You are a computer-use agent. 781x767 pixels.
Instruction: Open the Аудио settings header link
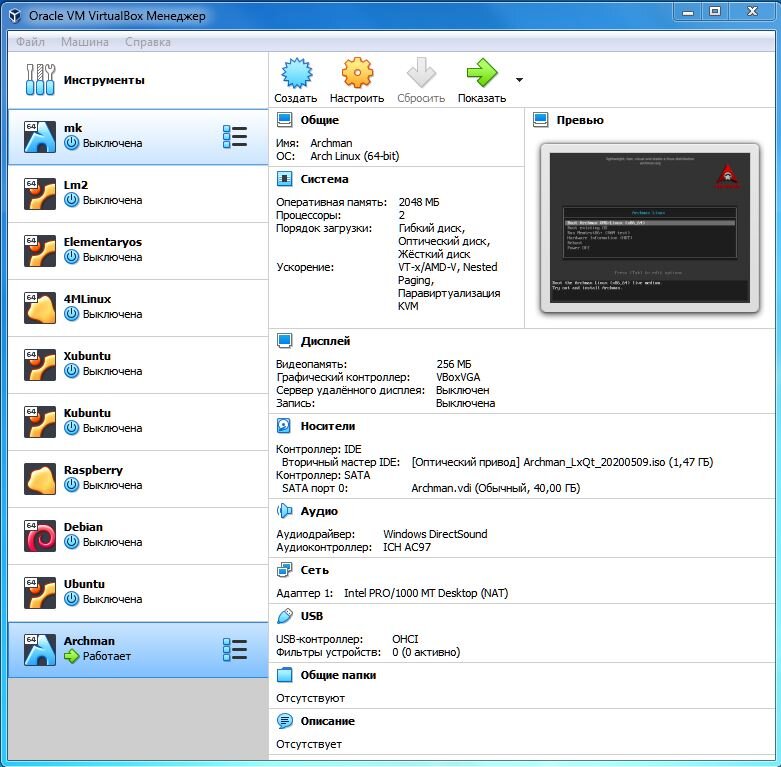[x=319, y=511]
